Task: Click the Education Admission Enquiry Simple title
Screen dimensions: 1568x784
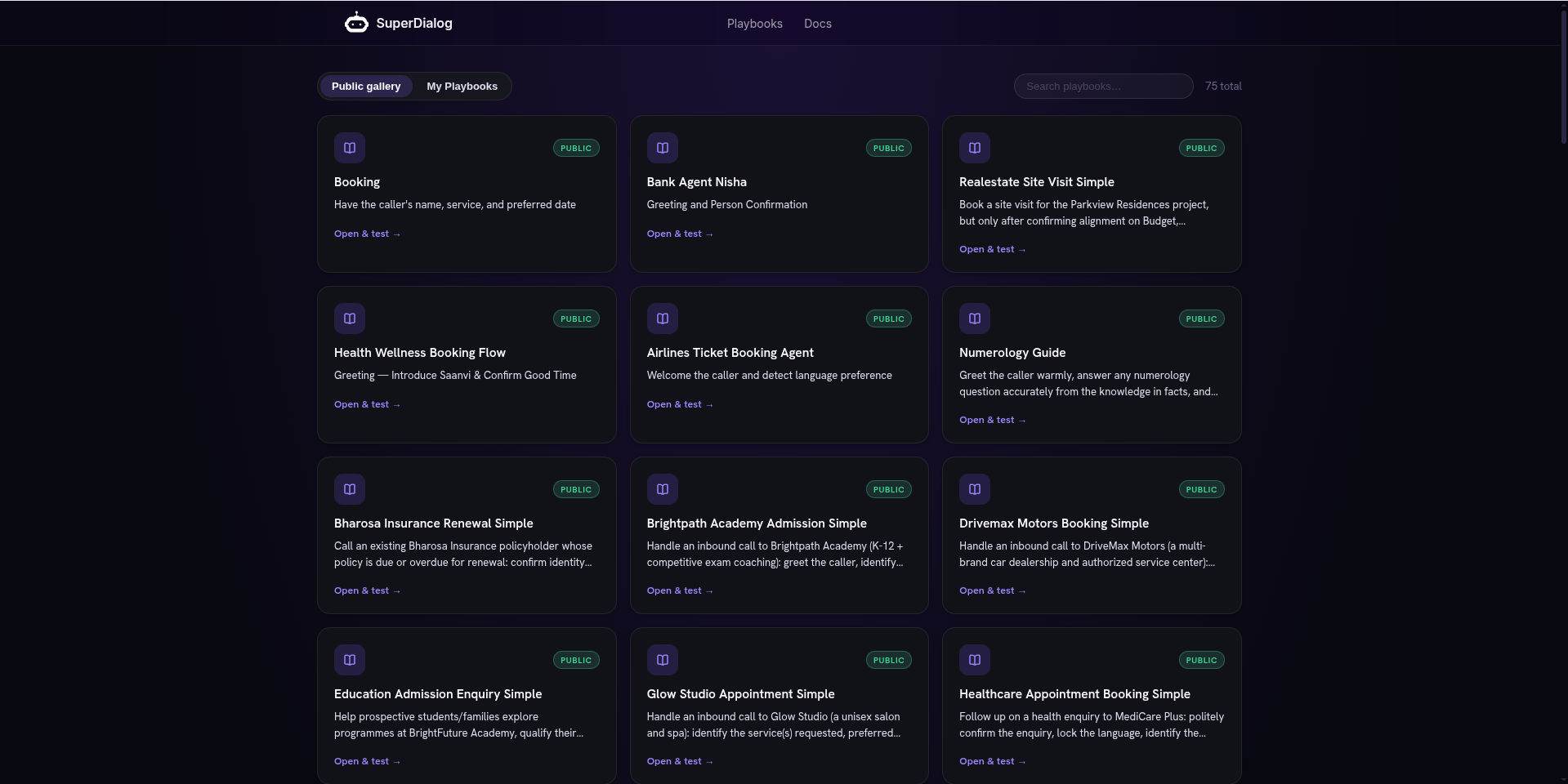Action: (x=438, y=694)
